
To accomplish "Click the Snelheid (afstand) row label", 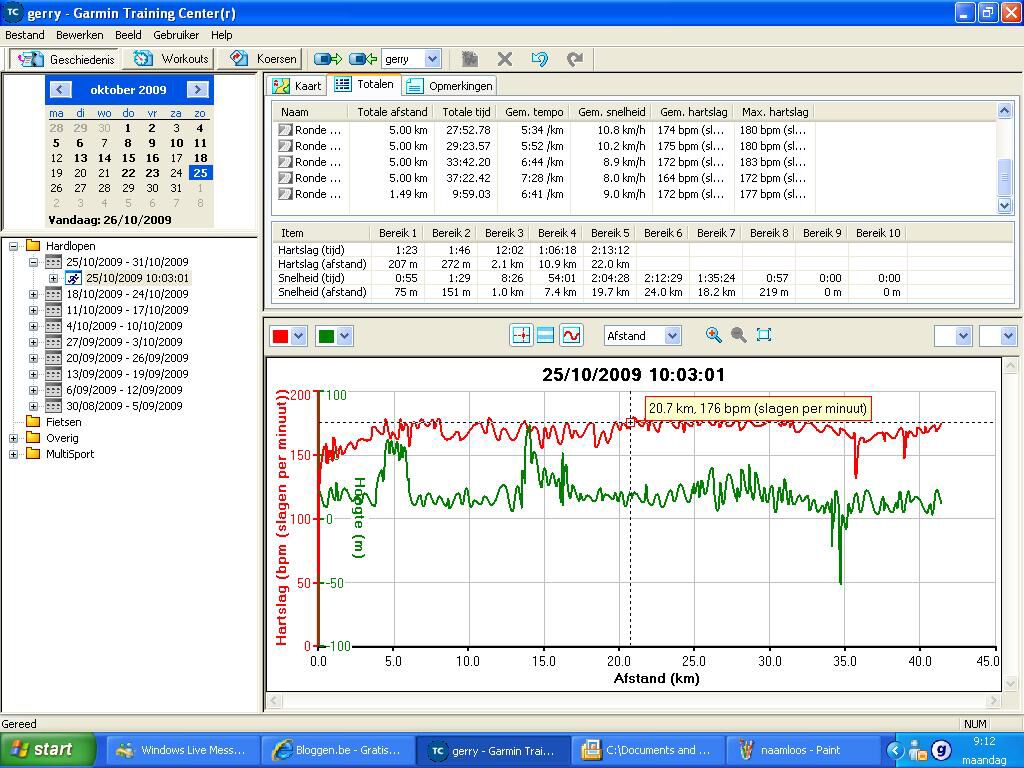I will pyautogui.click(x=322, y=293).
